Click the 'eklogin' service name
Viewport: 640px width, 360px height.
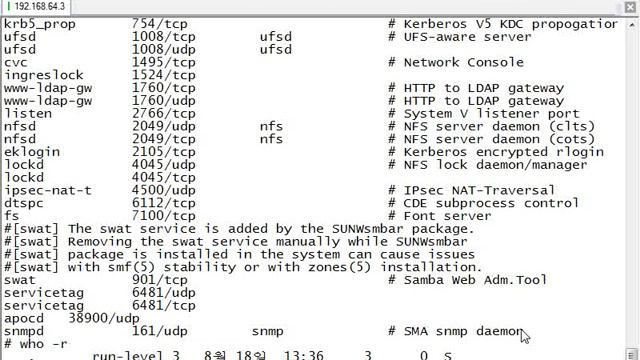point(32,152)
